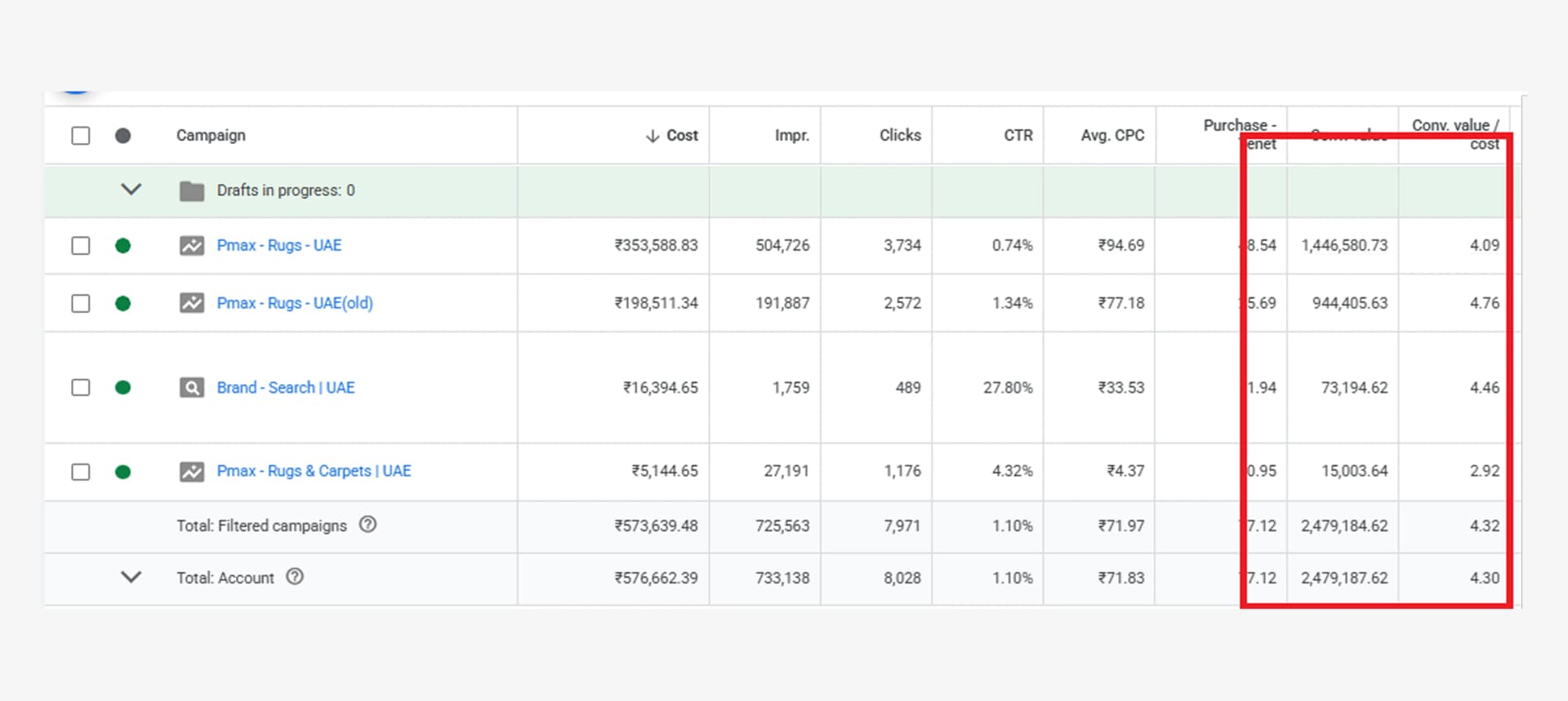Sort by the Cost column header
Viewport: 1568px width, 701px height.
pyautogui.click(x=681, y=136)
